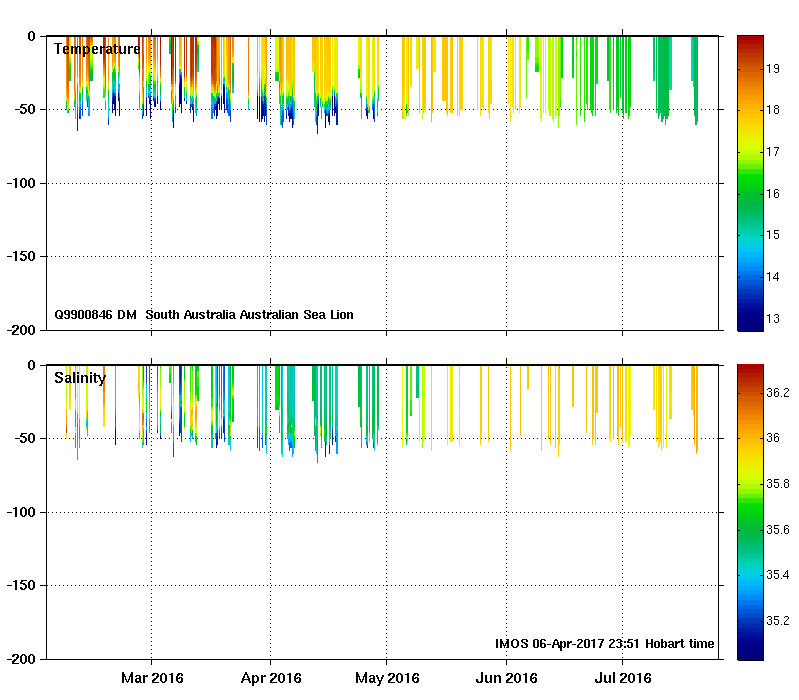Viewport: 799px width, 700px height.
Task: Click the 36.2 tick on salinity colorbar
Action: 778,393
